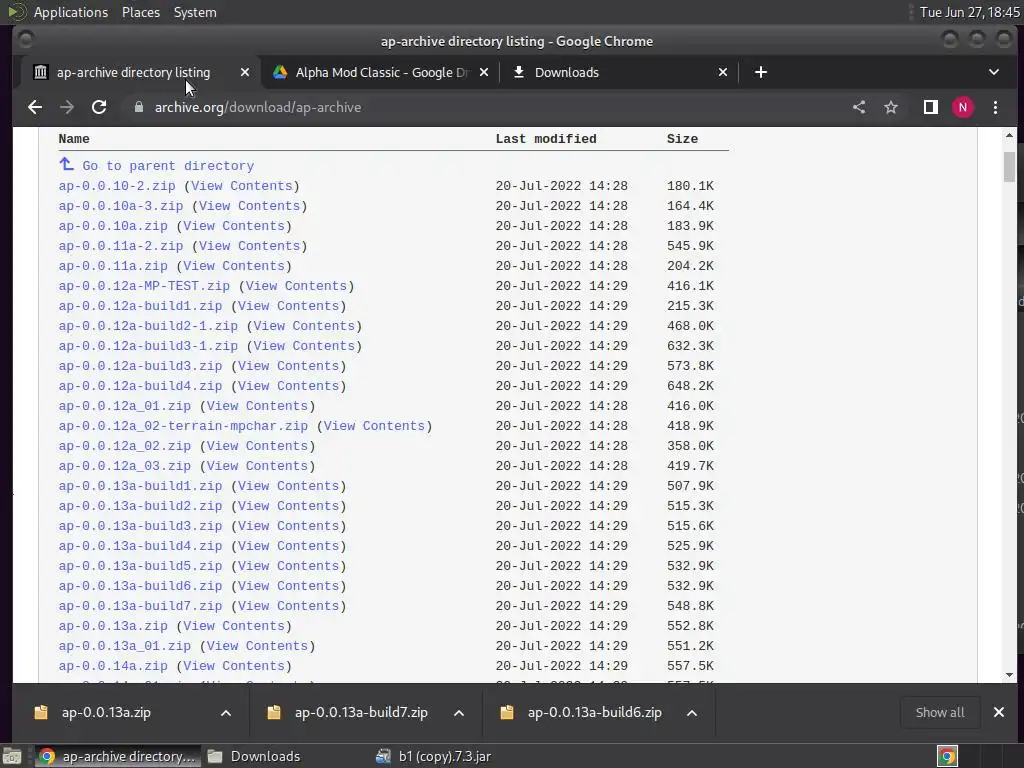Click the ap-0.0.13a-build7.zip file icon in downloads bar

(x=274, y=712)
